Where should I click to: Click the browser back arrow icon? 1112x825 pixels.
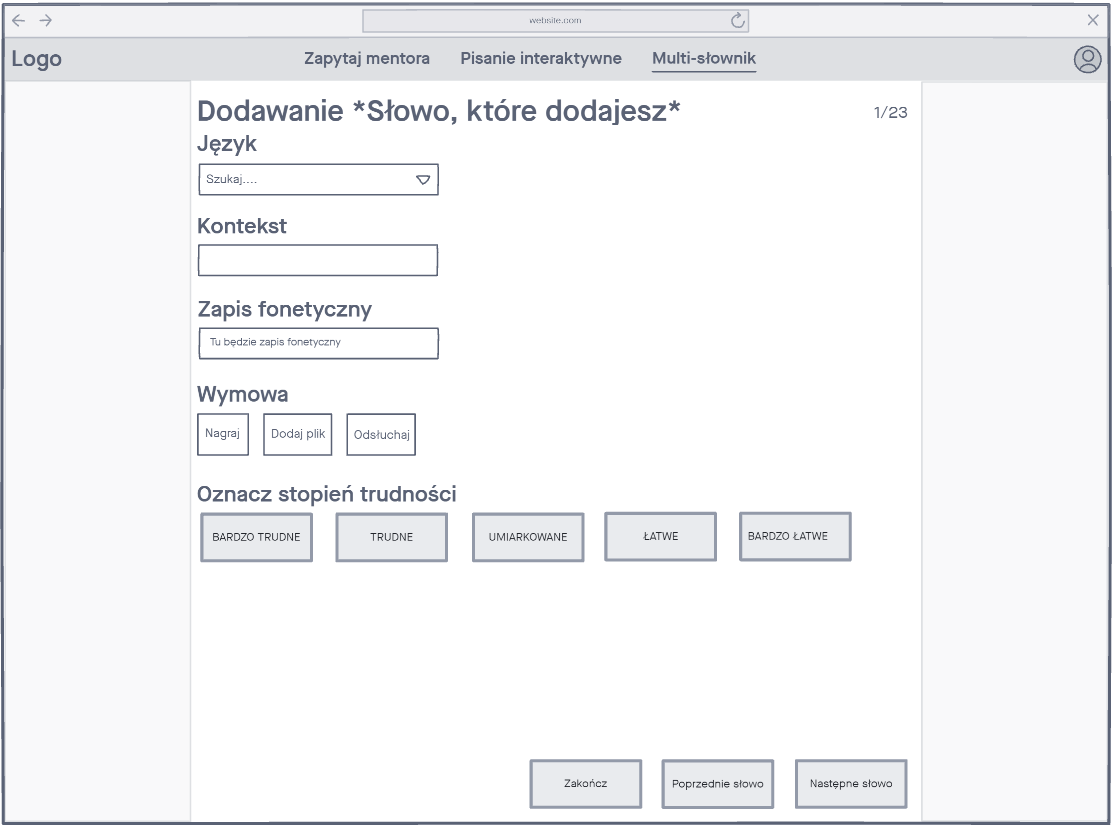(18, 20)
